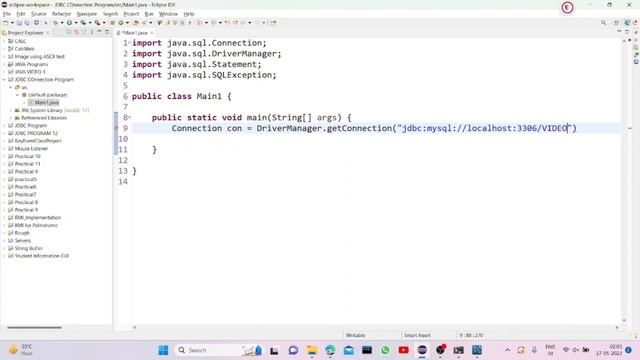
Task: Click the Project Explorer horizontal scrollbar
Action: click(x=34, y=327)
